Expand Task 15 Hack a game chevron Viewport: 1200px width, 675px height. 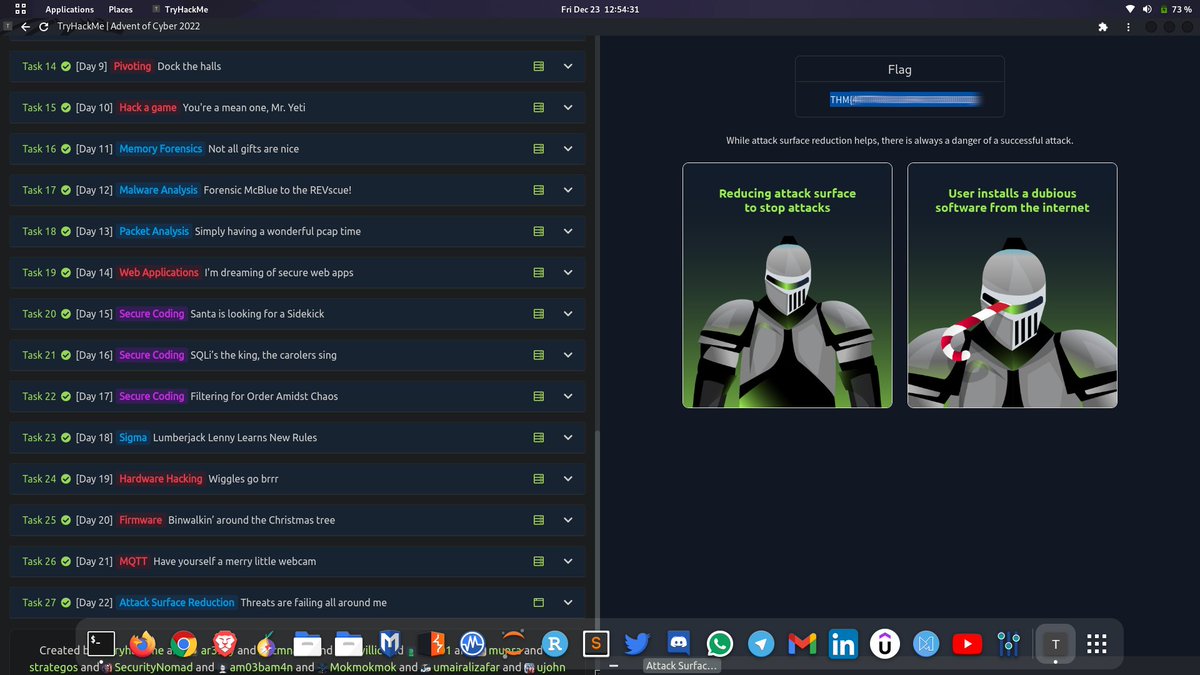(568, 107)
